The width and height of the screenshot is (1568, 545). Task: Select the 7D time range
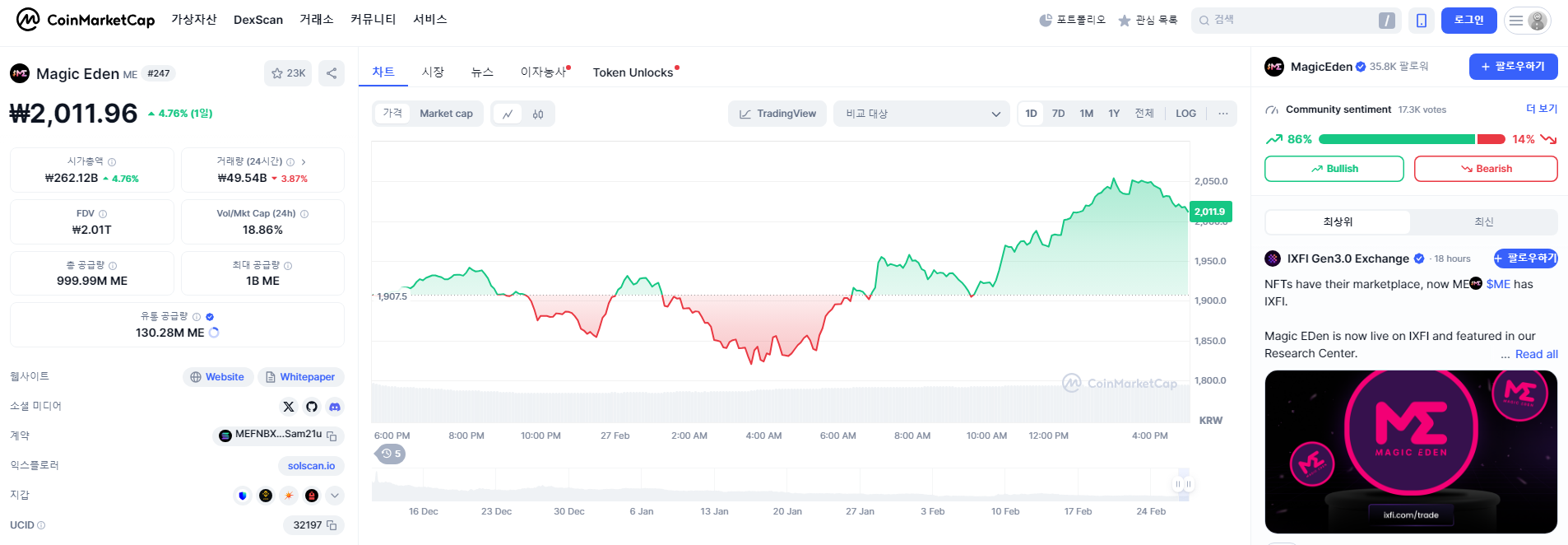(1059, 114)
